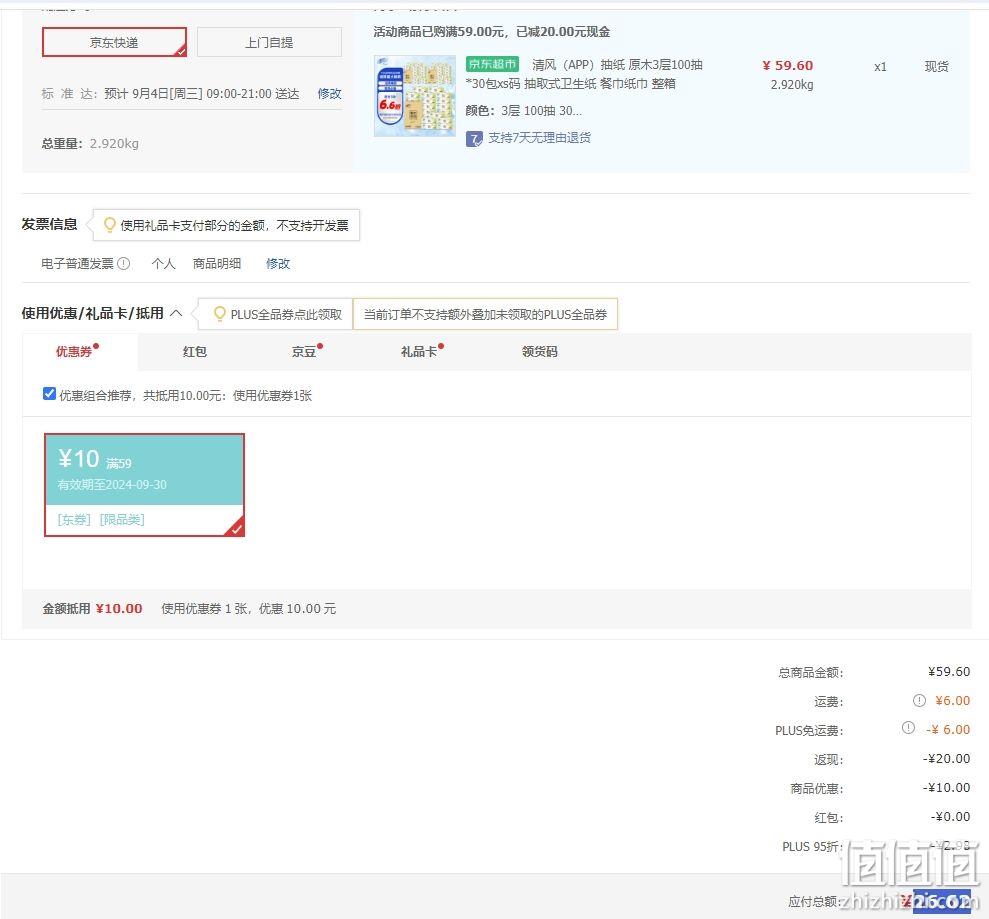Click the 返现 -¥20.00 value
The height and width of the screenshot is (919, 989).
(x=946, y=759)
